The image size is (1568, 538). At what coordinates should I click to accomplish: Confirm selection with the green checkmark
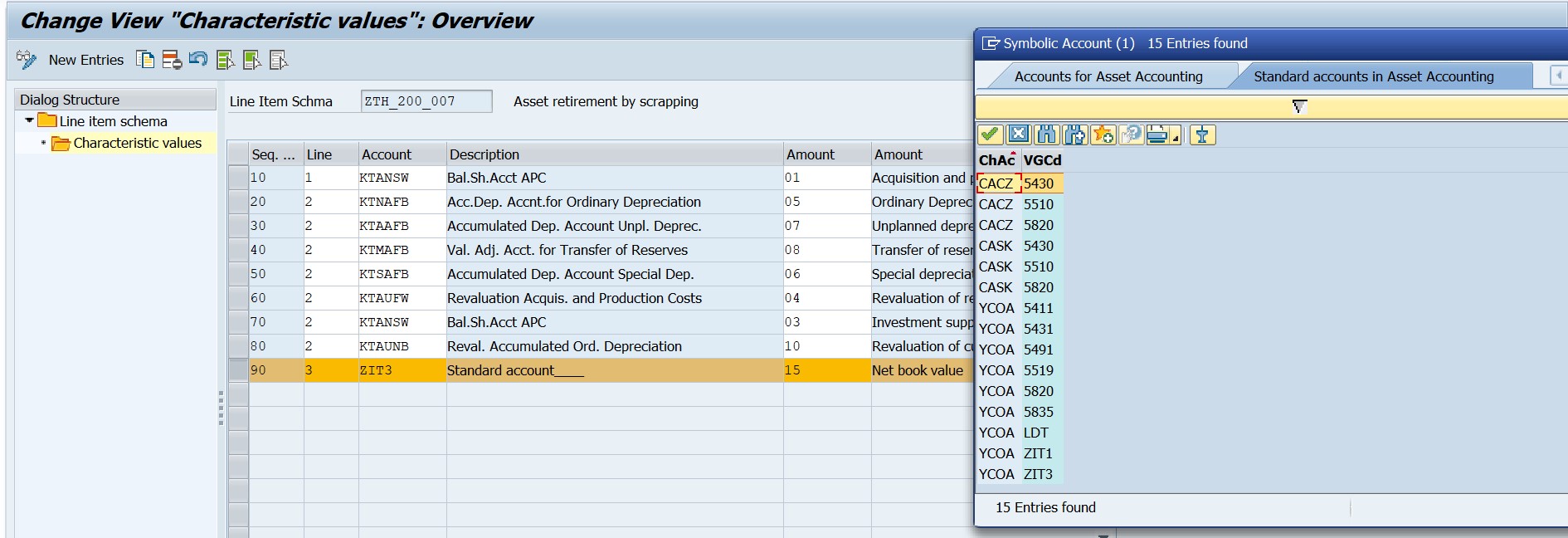pyautogui.click(x=990, y=134)
